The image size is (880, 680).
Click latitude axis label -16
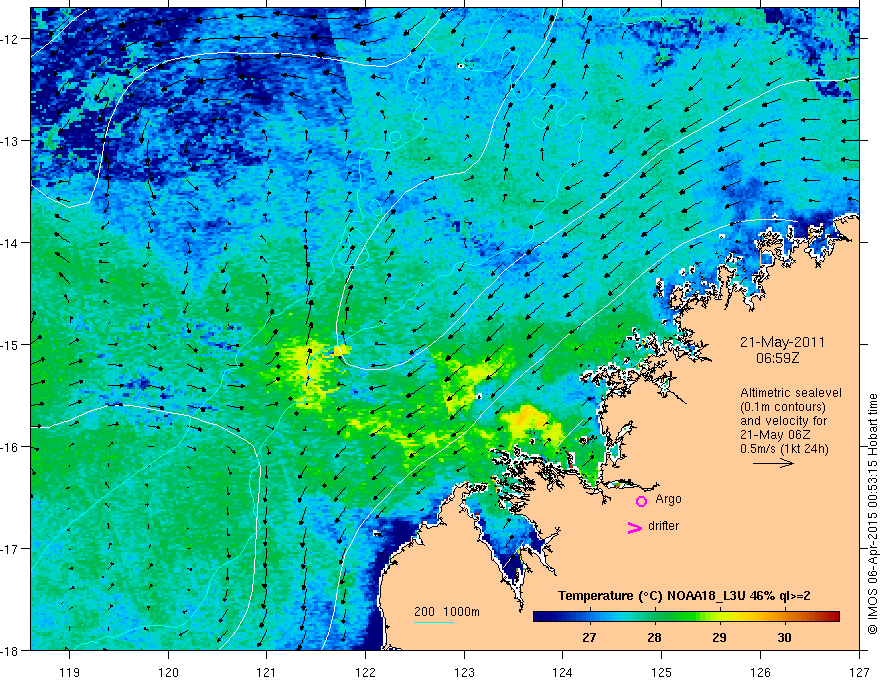(11, 447)
